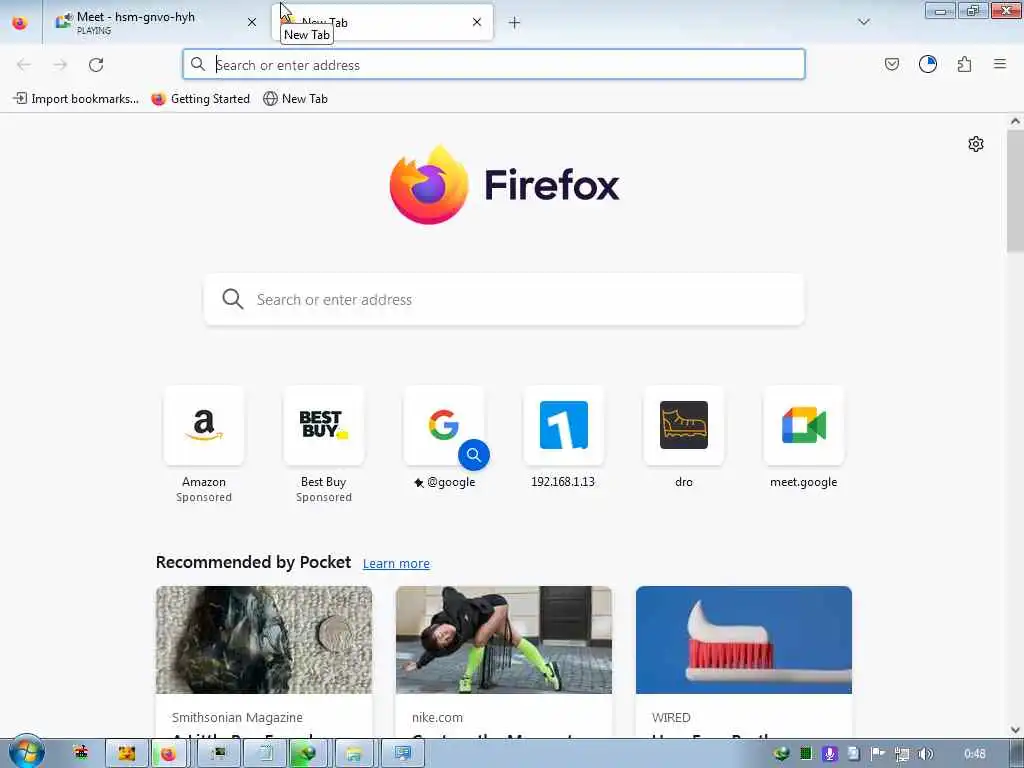Open the Extensions puzzle icon
The image size is (1024, 768).
coord(965,64)
